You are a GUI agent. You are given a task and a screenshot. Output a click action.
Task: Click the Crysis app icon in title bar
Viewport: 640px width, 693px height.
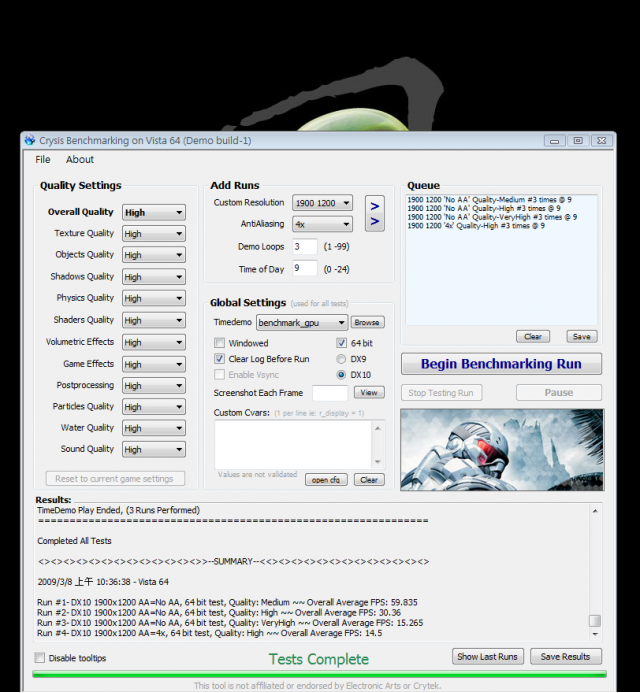point(30,140)
